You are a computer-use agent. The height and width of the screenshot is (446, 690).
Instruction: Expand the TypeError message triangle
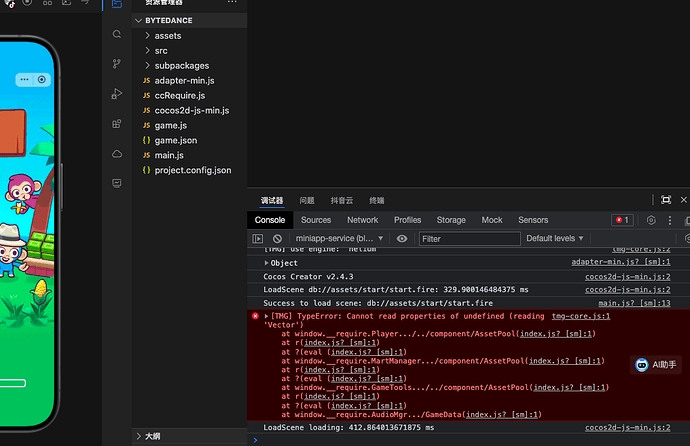tap(266, 316)
